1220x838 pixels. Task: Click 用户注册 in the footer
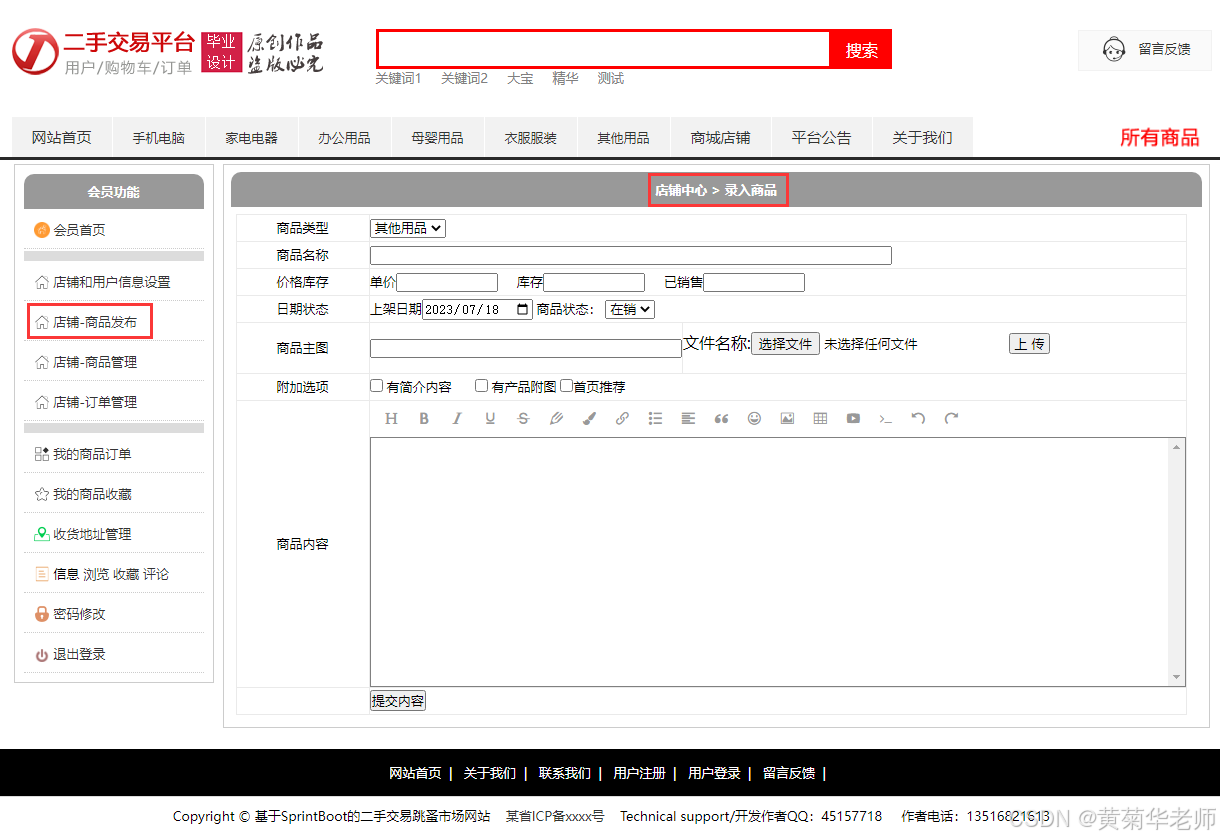pyautogui.click(x=639, y=773)
